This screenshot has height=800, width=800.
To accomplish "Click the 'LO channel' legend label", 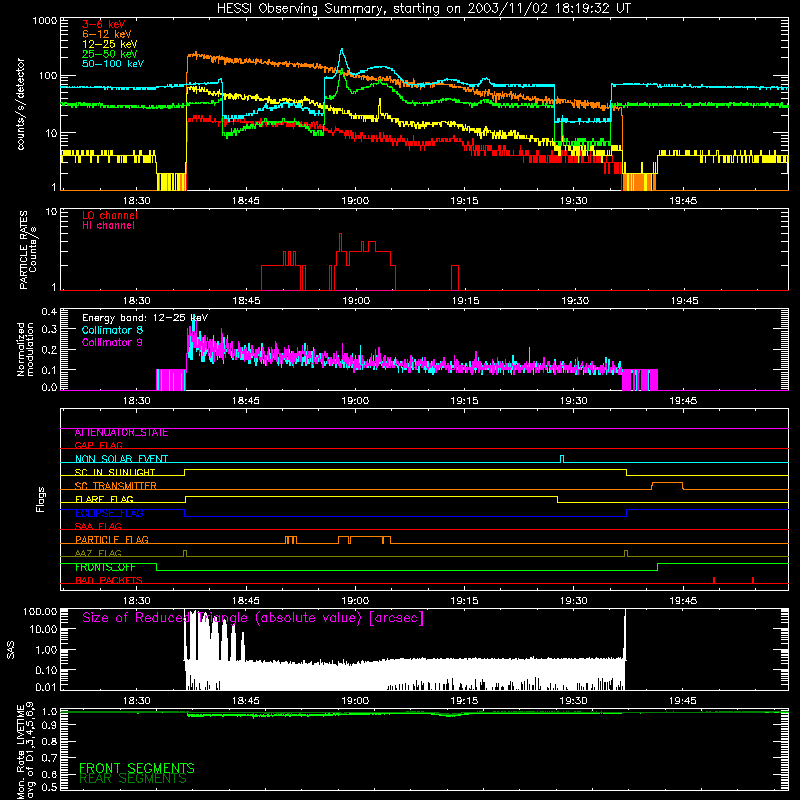I will click(110, 215).
